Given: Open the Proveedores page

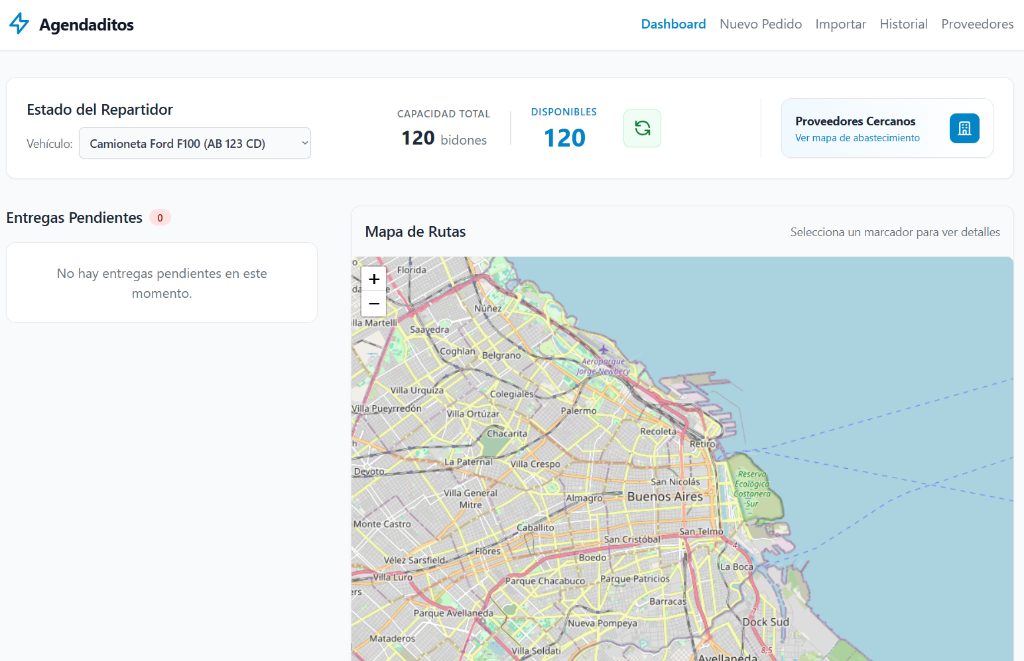Looking at the screenshot, I should tap(977, 24).
